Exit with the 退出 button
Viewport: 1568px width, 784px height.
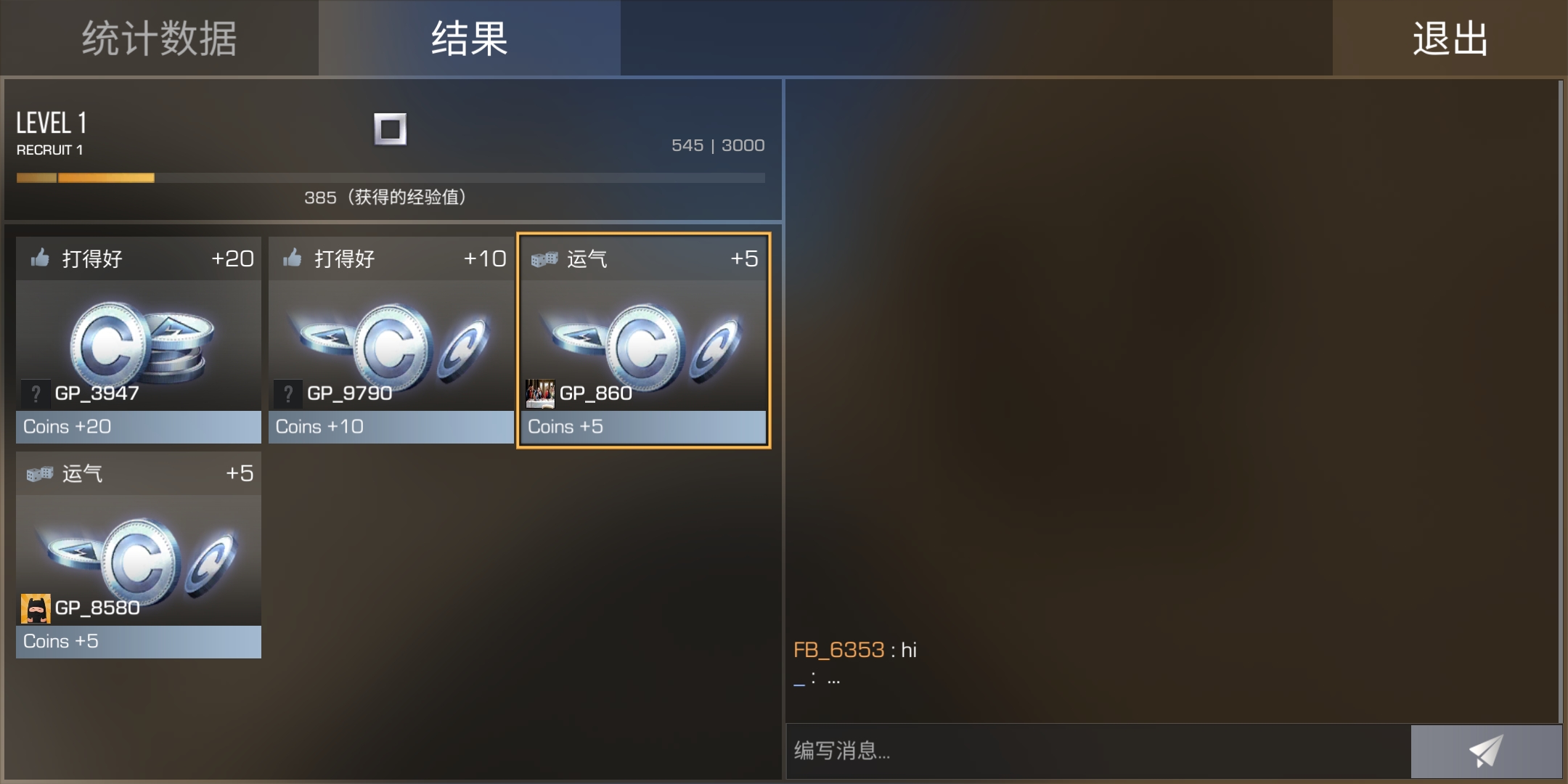click(x=1450, y=38)
